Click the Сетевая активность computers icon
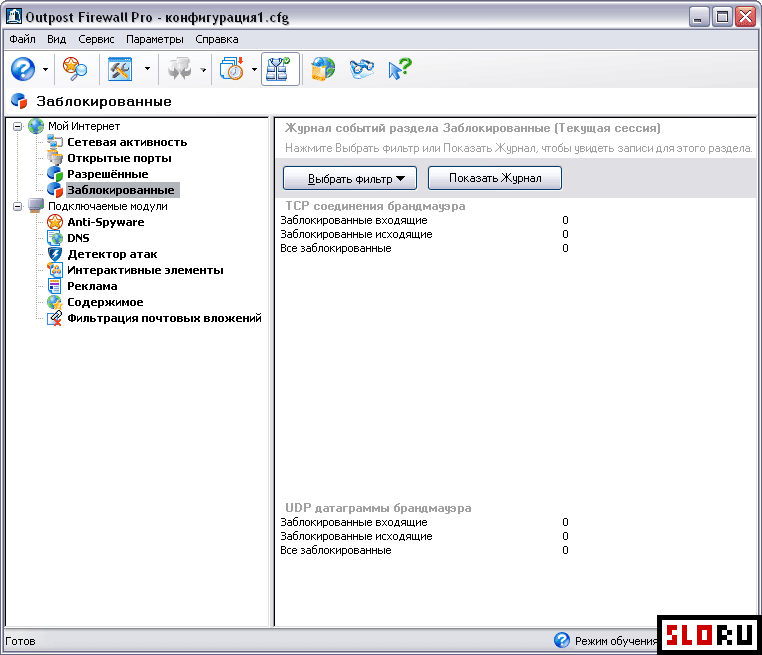This screenshot has width=762, height=655. (x=55, y=142)
